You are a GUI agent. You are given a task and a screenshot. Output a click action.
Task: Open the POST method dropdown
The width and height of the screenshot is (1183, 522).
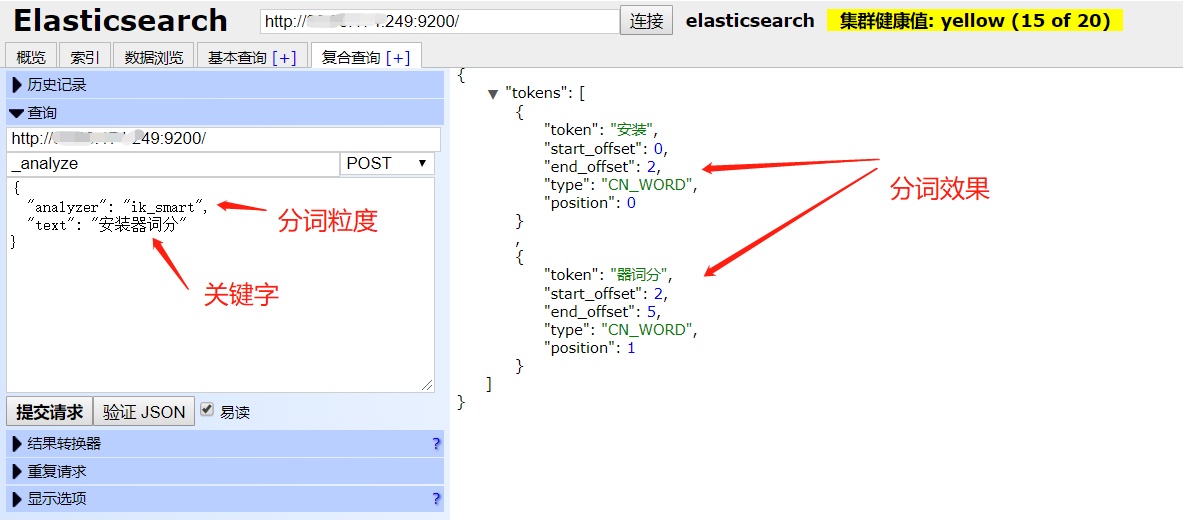point(387,164)
